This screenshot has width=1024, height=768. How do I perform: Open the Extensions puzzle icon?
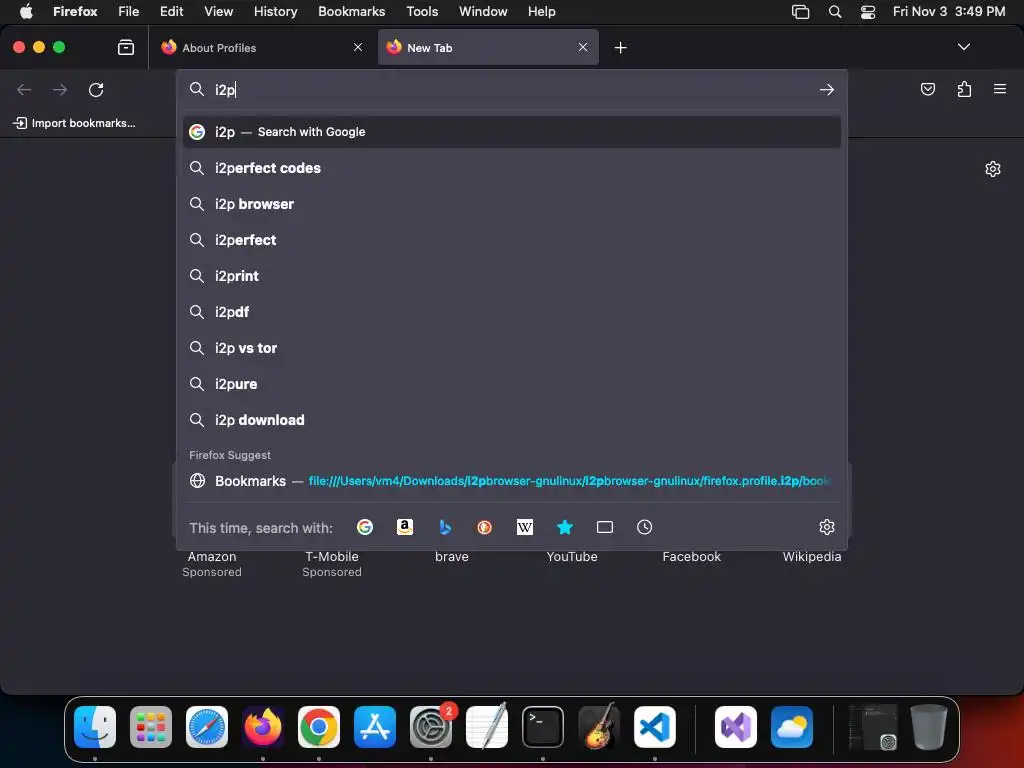[x=964, y=89]
